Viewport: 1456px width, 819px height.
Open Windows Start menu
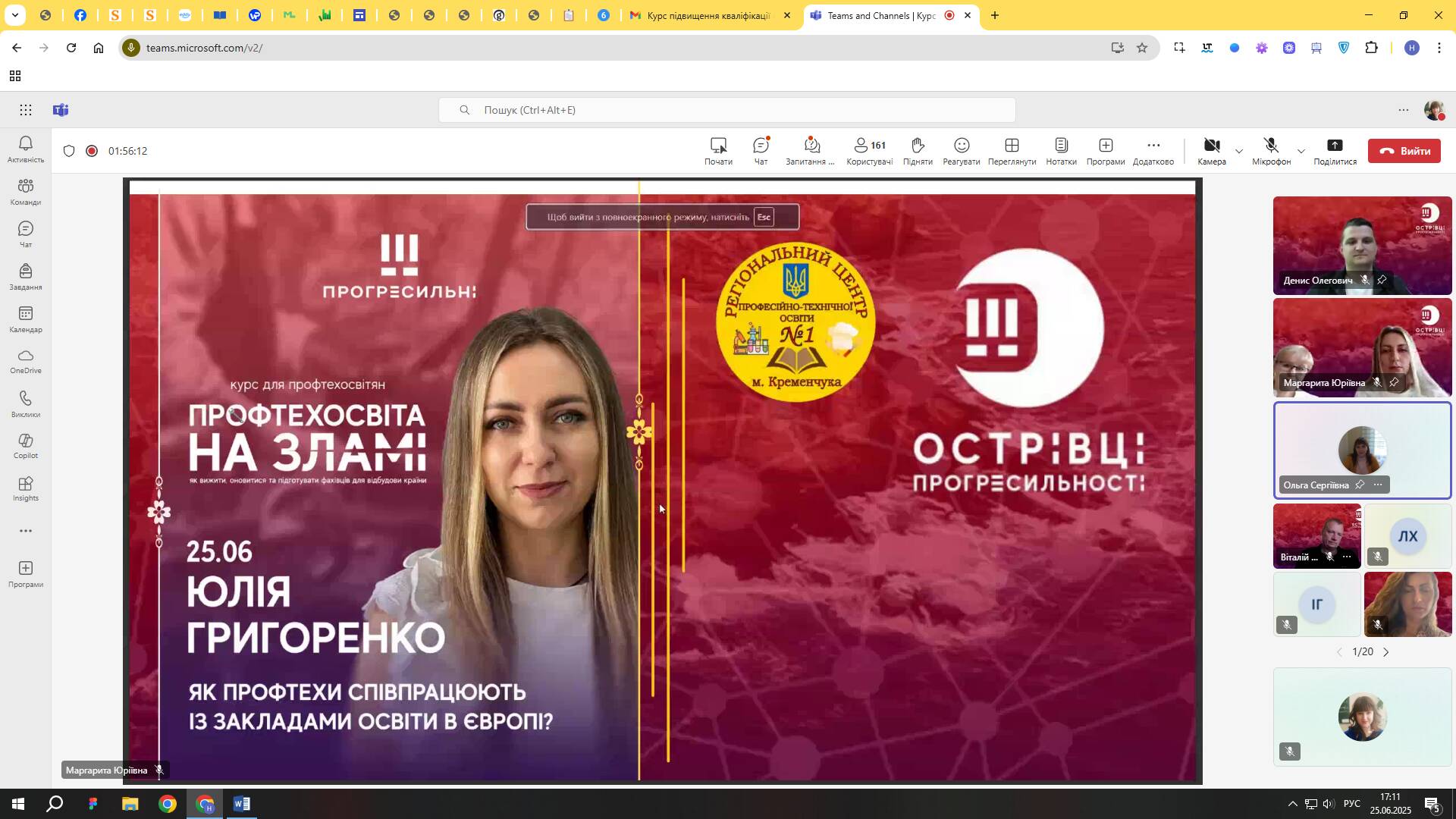pyautogui.click(x=18, y=804)
